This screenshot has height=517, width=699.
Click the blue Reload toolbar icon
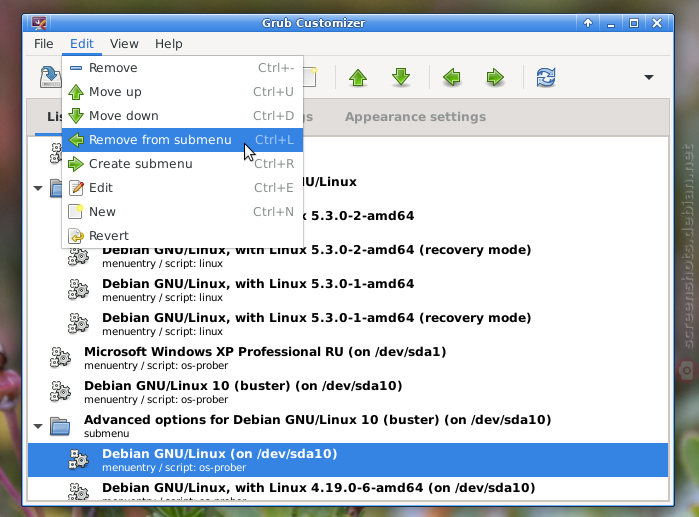(546, 77)
